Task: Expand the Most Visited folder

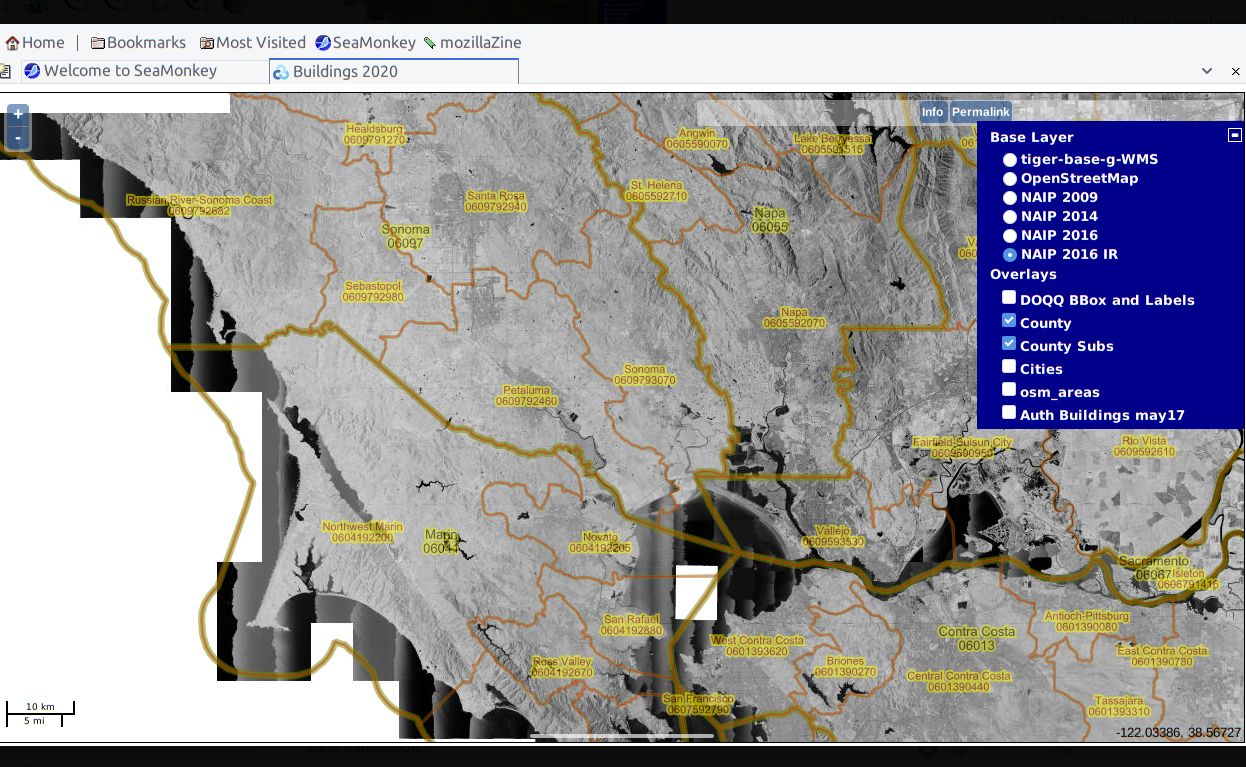Action: tap(252, 43)
